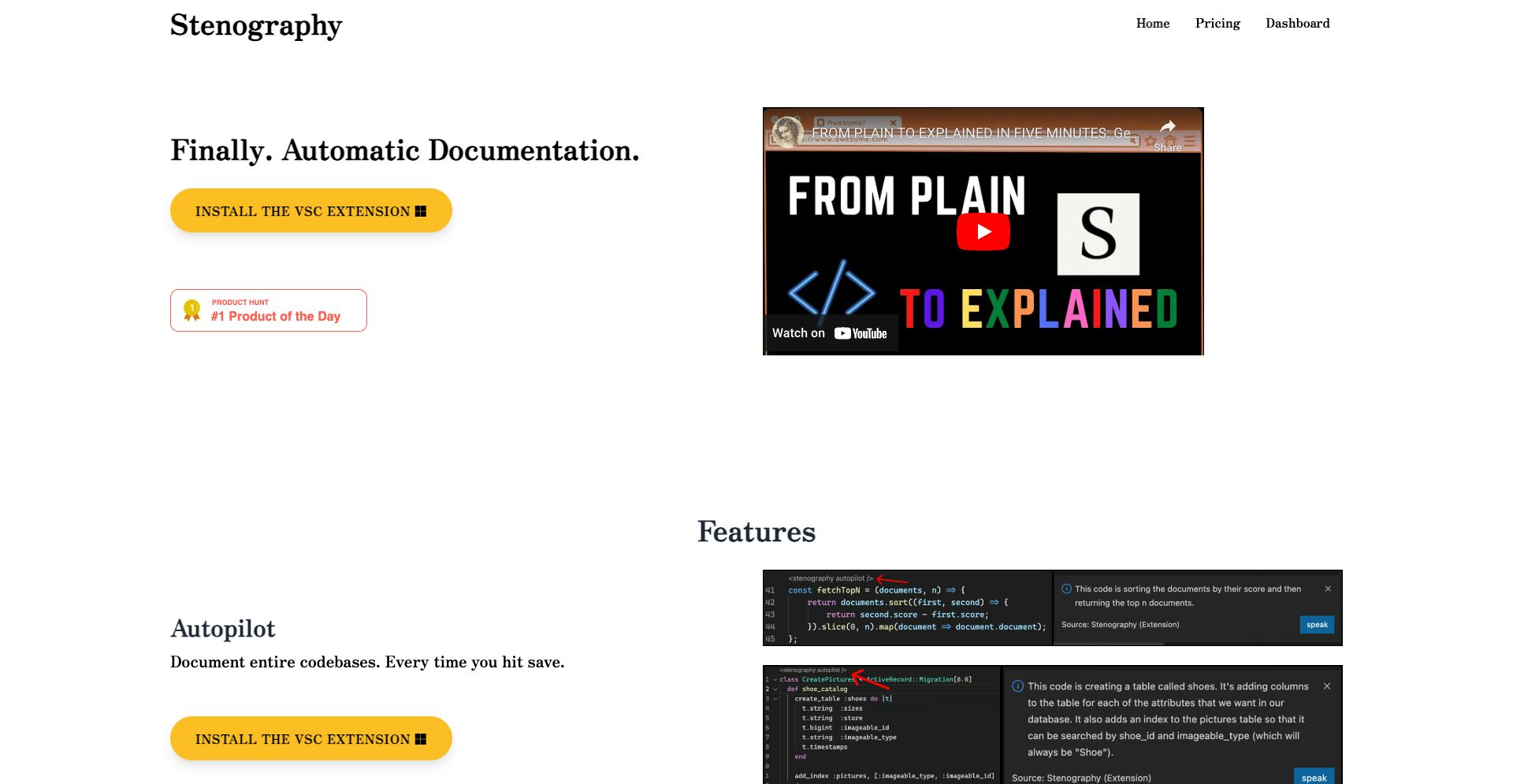Click 'Watch on YouTube' link

point(830,333)
